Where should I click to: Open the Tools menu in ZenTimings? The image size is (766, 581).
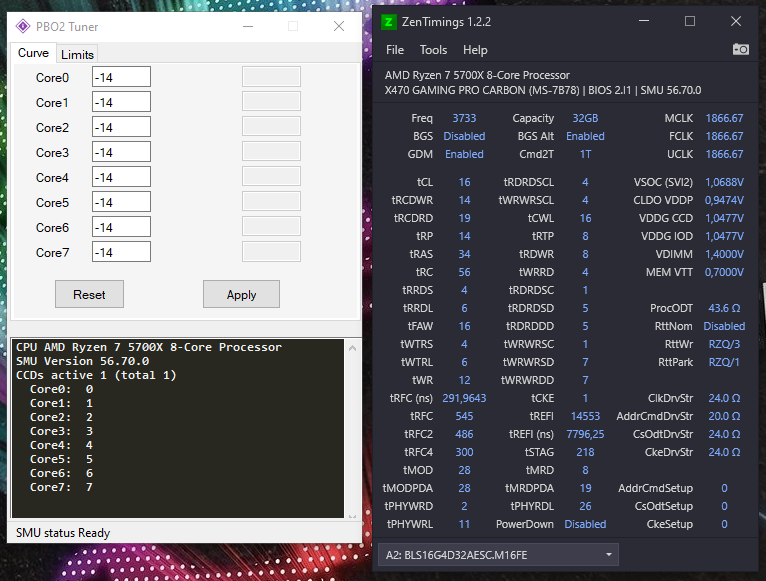click(433, 50)
